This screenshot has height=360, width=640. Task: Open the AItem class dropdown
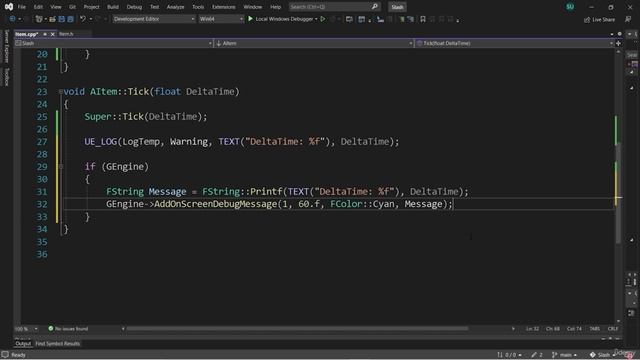pyautogui.click(x=313, y=43)
